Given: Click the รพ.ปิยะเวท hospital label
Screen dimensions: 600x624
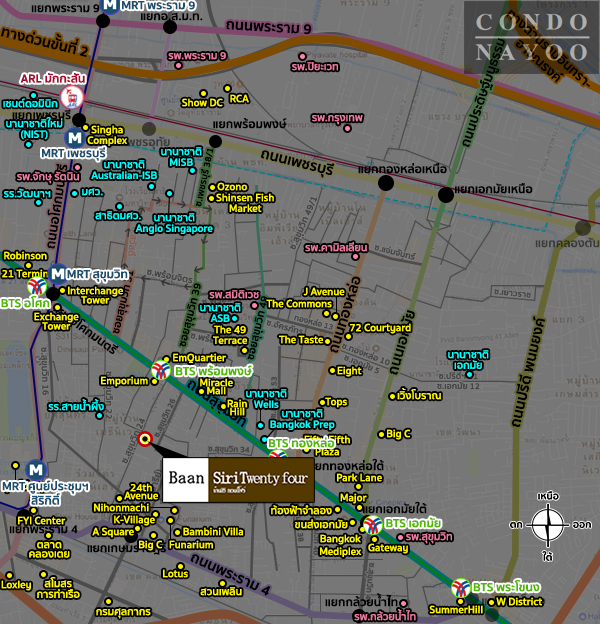Looking at the screenshot, I should coord(315,66).
